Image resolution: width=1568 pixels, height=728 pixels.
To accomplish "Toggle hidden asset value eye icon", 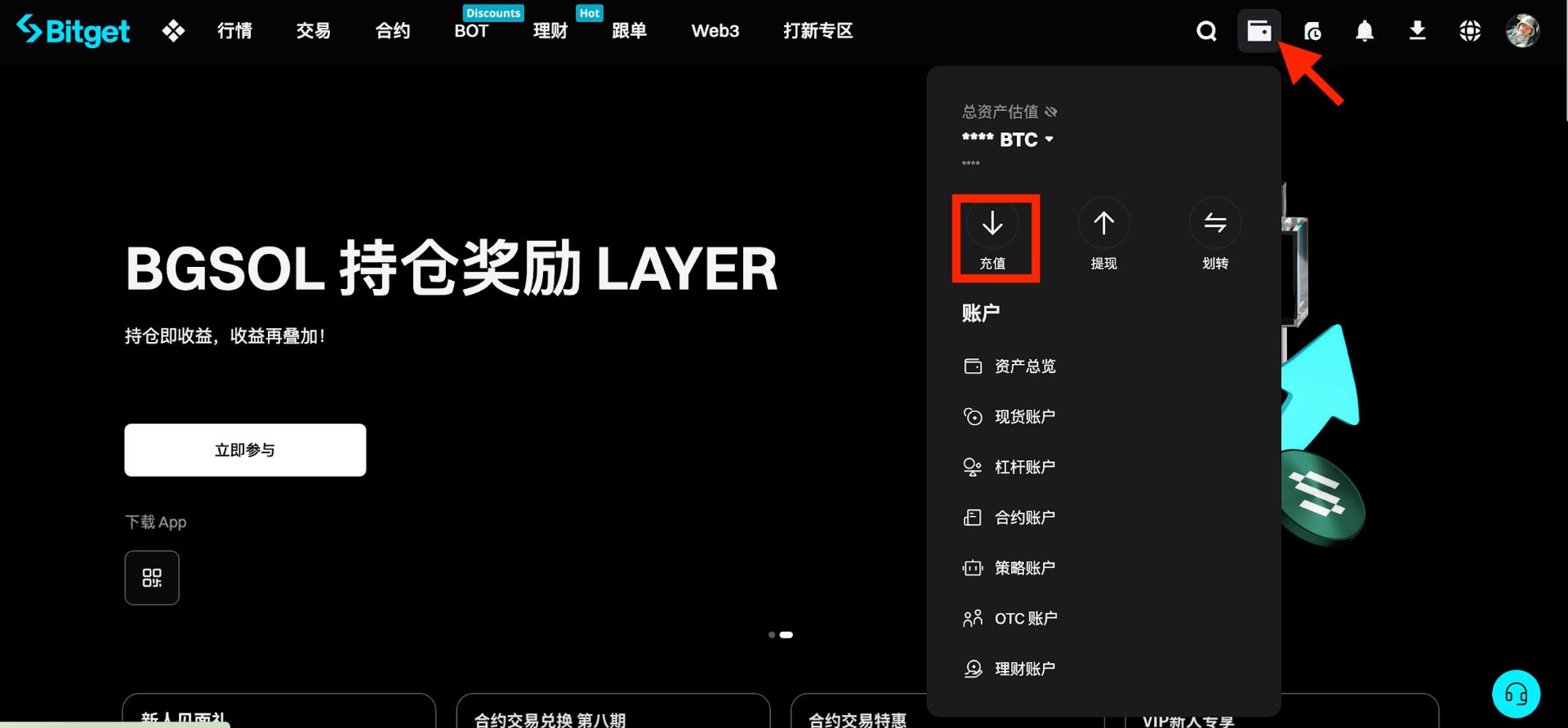I will point(1051,112).
